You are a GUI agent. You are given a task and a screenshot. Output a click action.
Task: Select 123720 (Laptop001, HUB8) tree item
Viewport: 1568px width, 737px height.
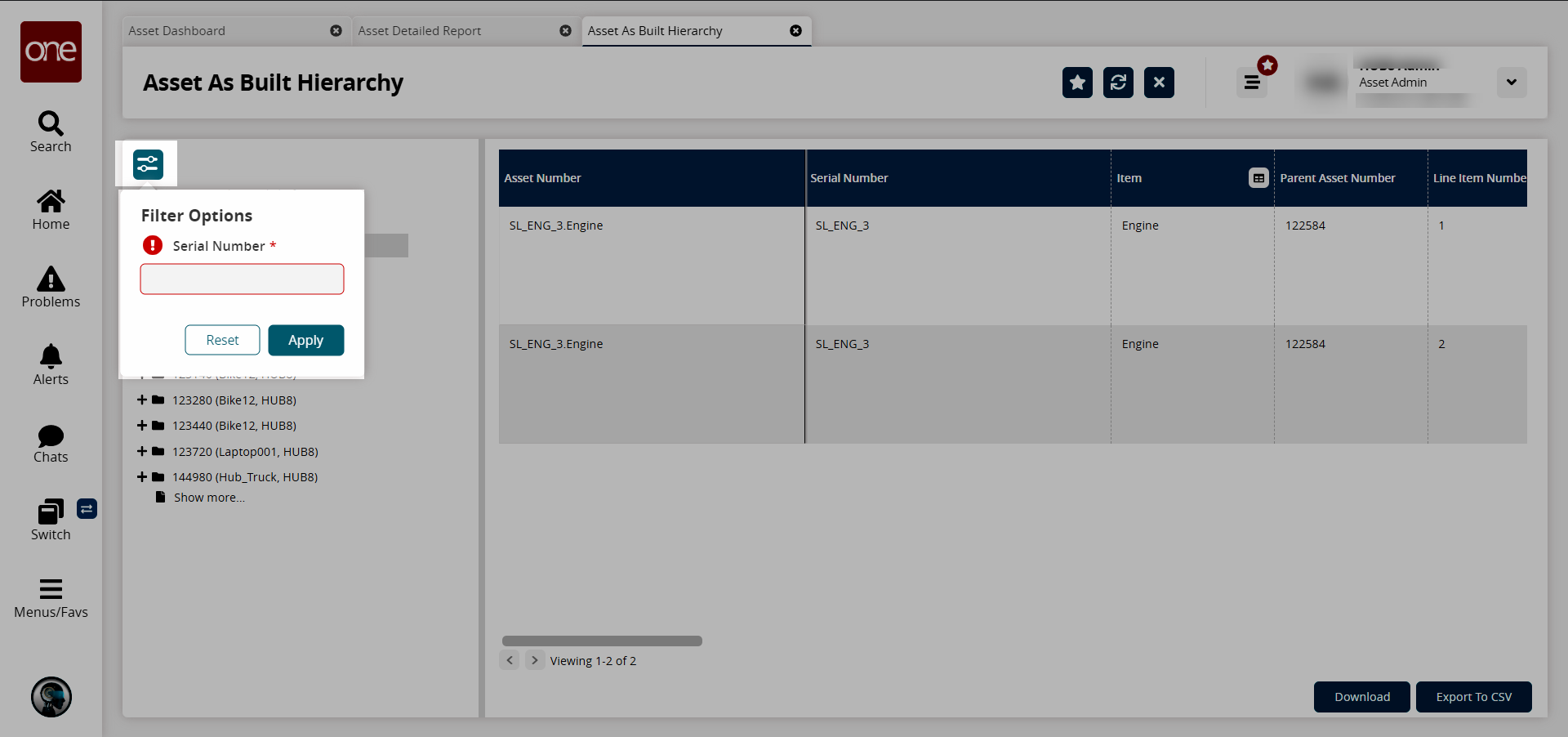pyautogui.click(x=245, y=452)
